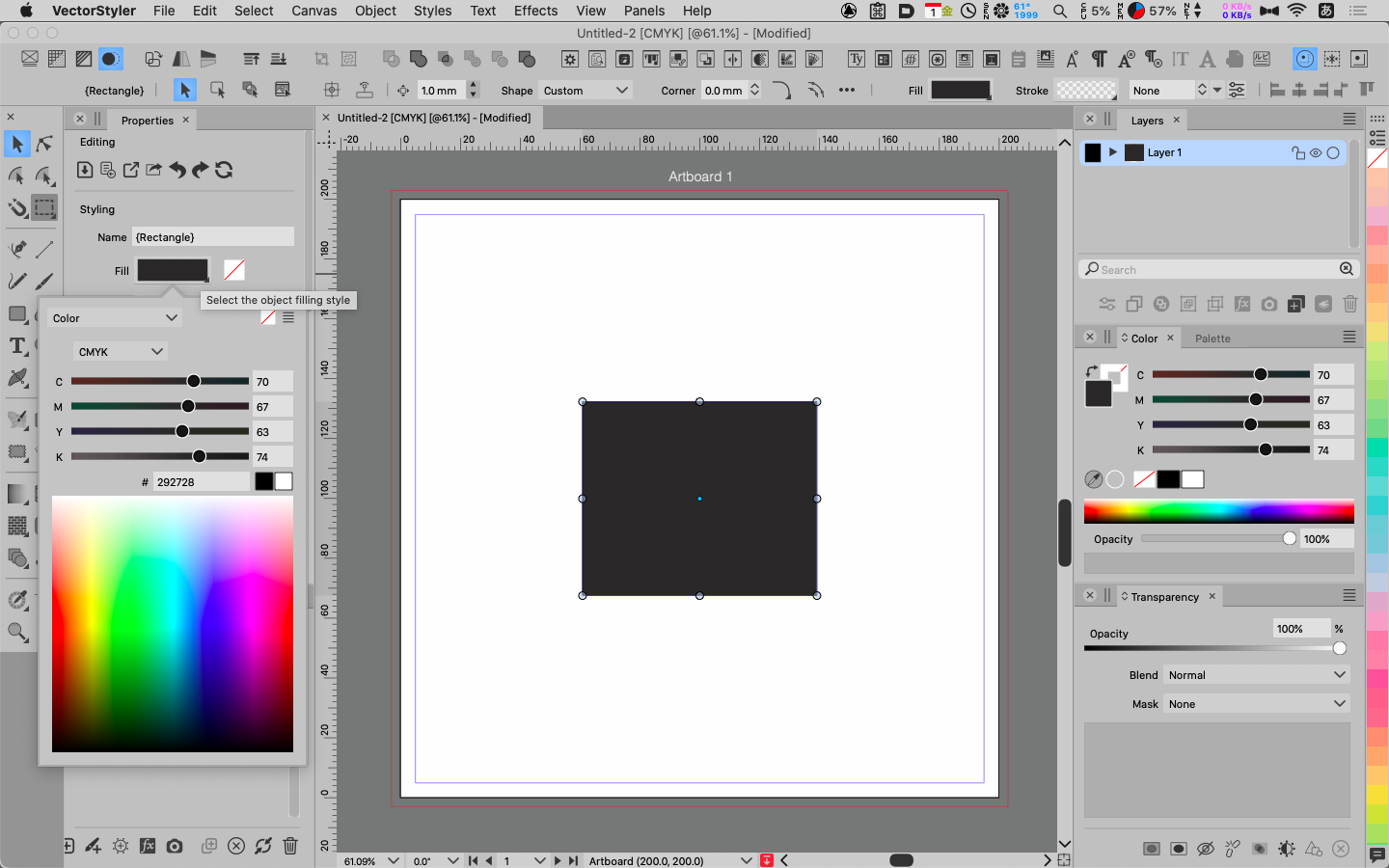Click the Pencil tool in the toolbox

click(x=17, y=282)
